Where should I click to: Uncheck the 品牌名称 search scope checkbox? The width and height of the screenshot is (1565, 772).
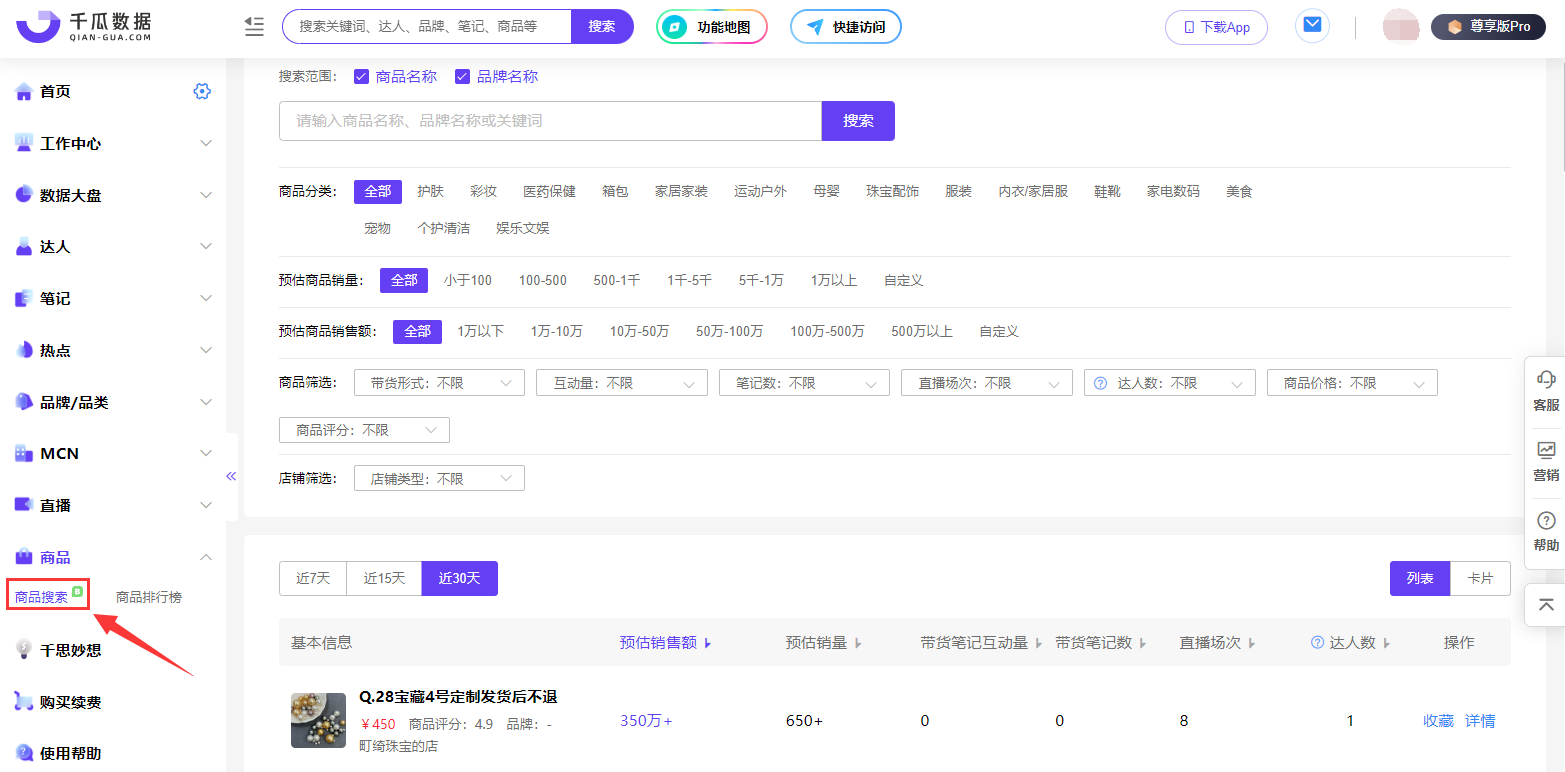pyautogui.click(x=461, y=75)
